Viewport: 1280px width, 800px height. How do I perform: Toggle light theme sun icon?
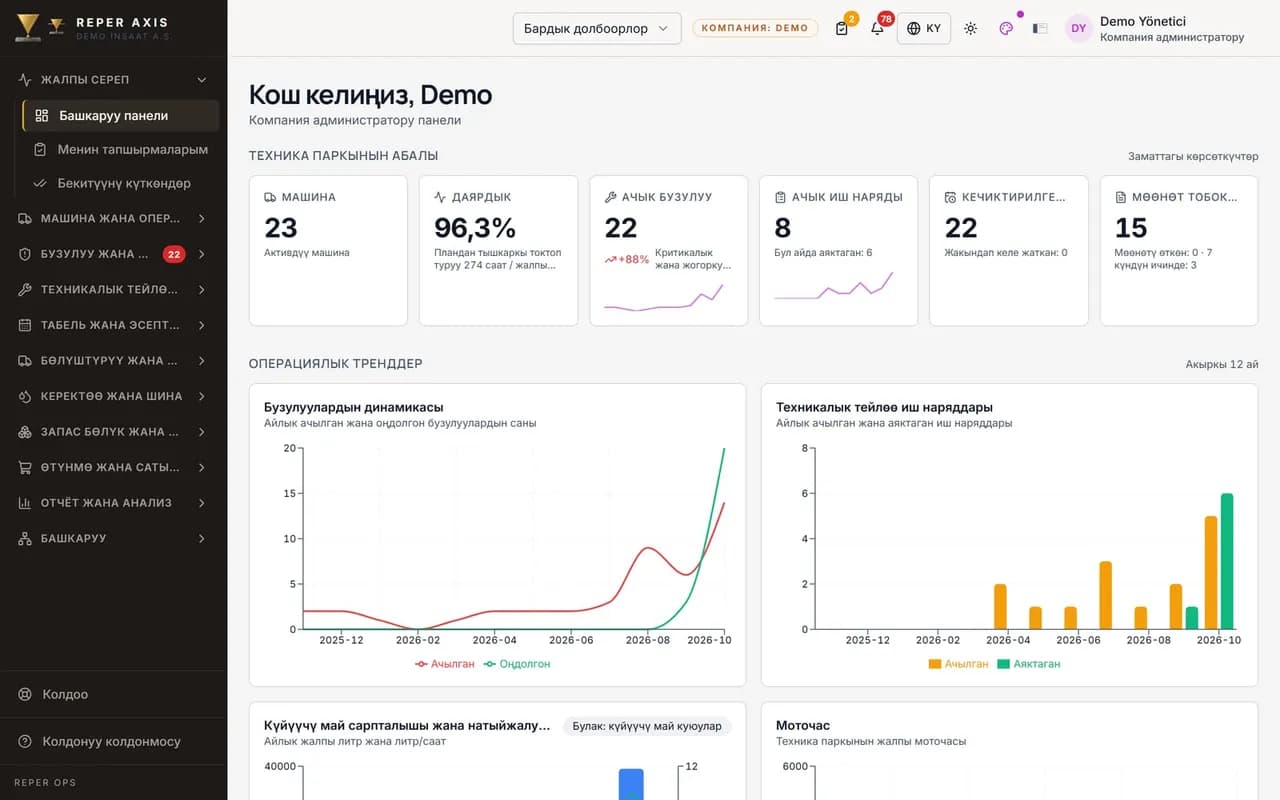(970, 28)
